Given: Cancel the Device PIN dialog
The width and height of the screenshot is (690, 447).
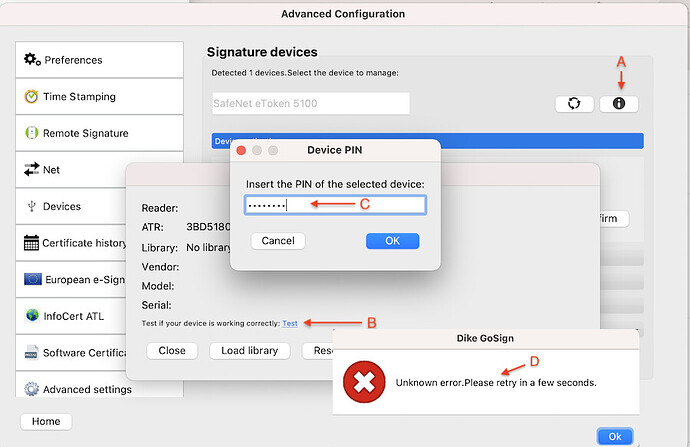Looking at the screenshot, I should click(x=277, y=241).
